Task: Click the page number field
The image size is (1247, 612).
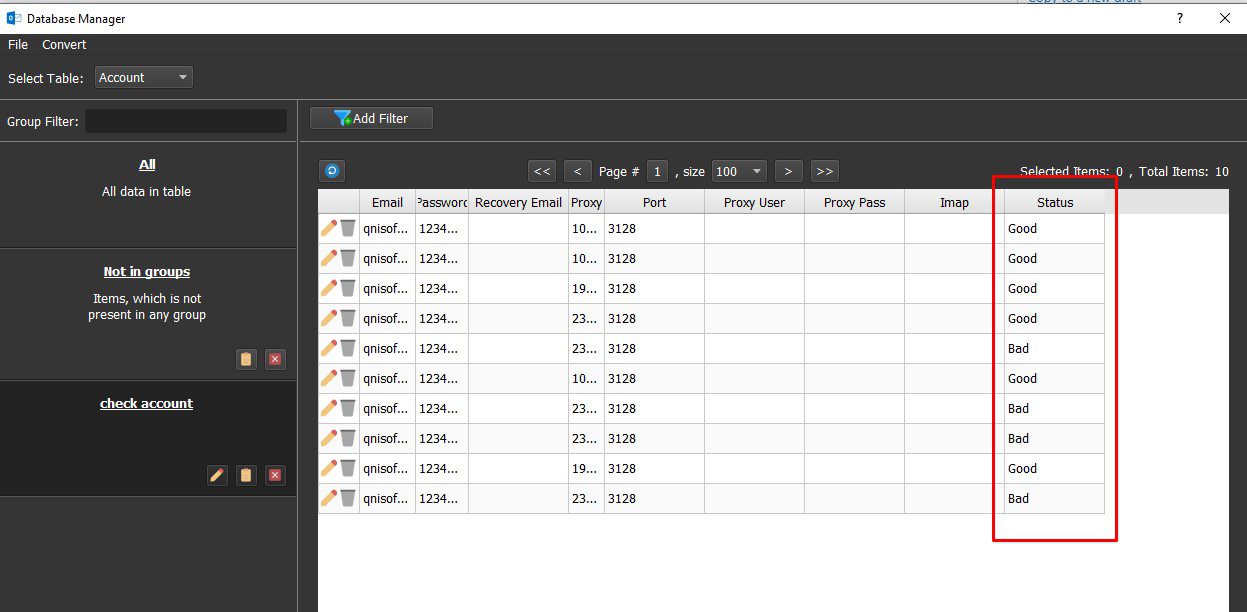Action: tap(657, 171)
